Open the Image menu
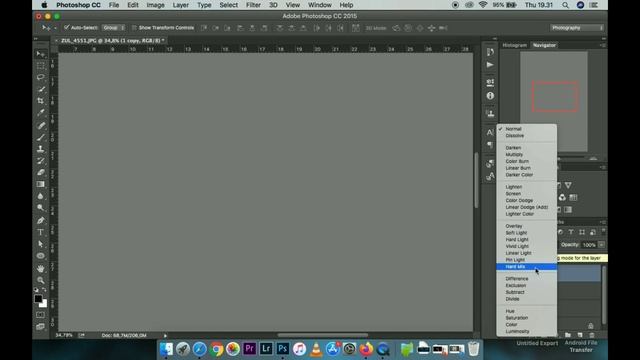The width and height of the screenshot is (640, 360). 156,5
